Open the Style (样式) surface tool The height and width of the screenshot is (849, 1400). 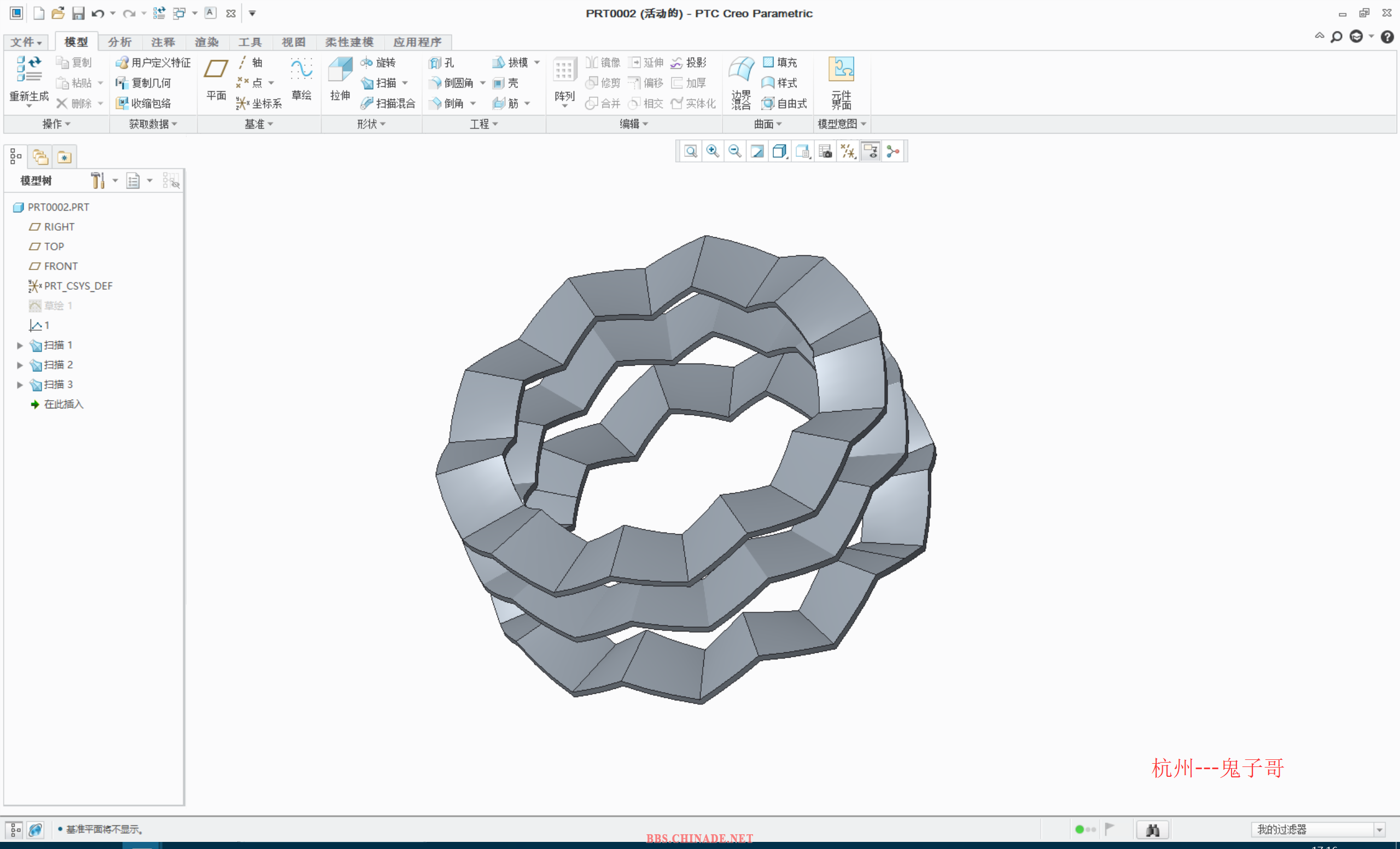tap(779, 83)
